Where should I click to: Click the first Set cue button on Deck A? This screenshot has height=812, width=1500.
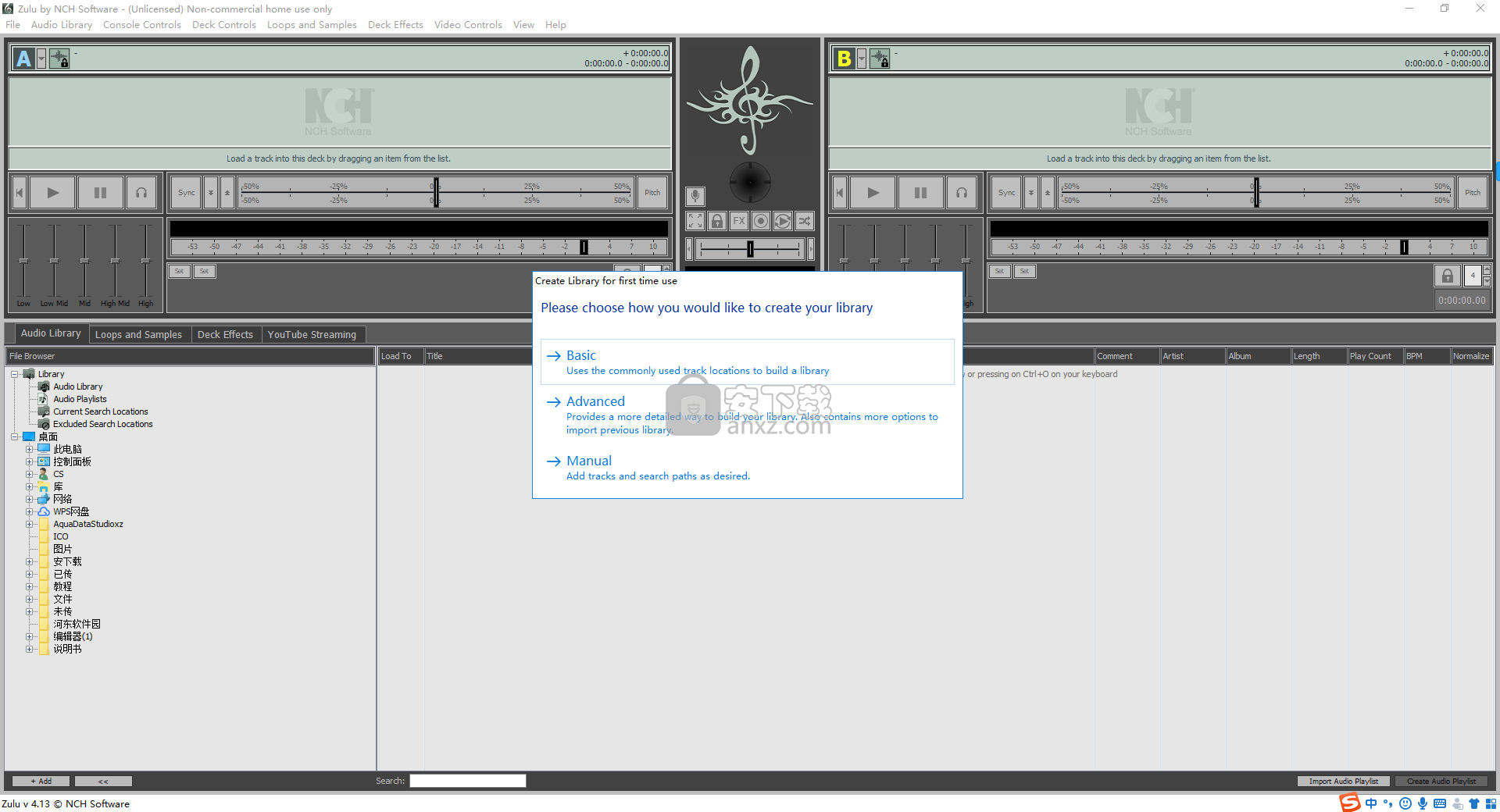click(179, 272)
